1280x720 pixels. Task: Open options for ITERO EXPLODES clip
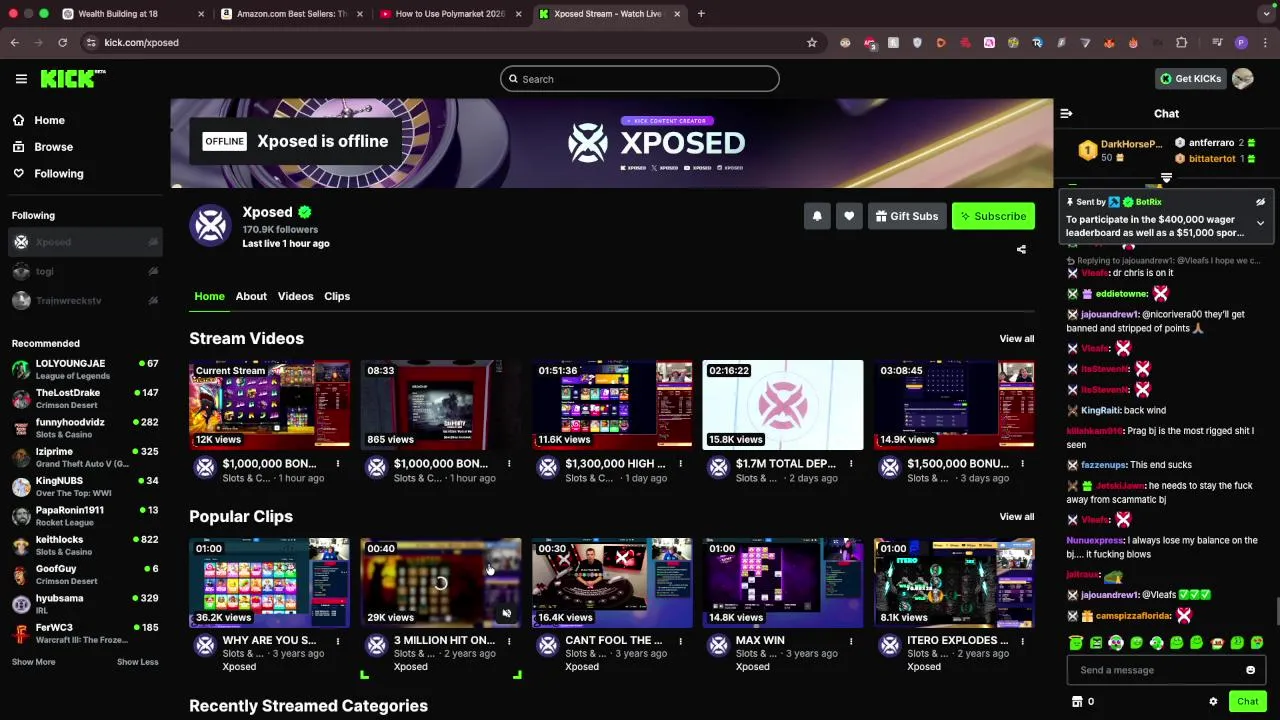click(x=1022, y=640)
